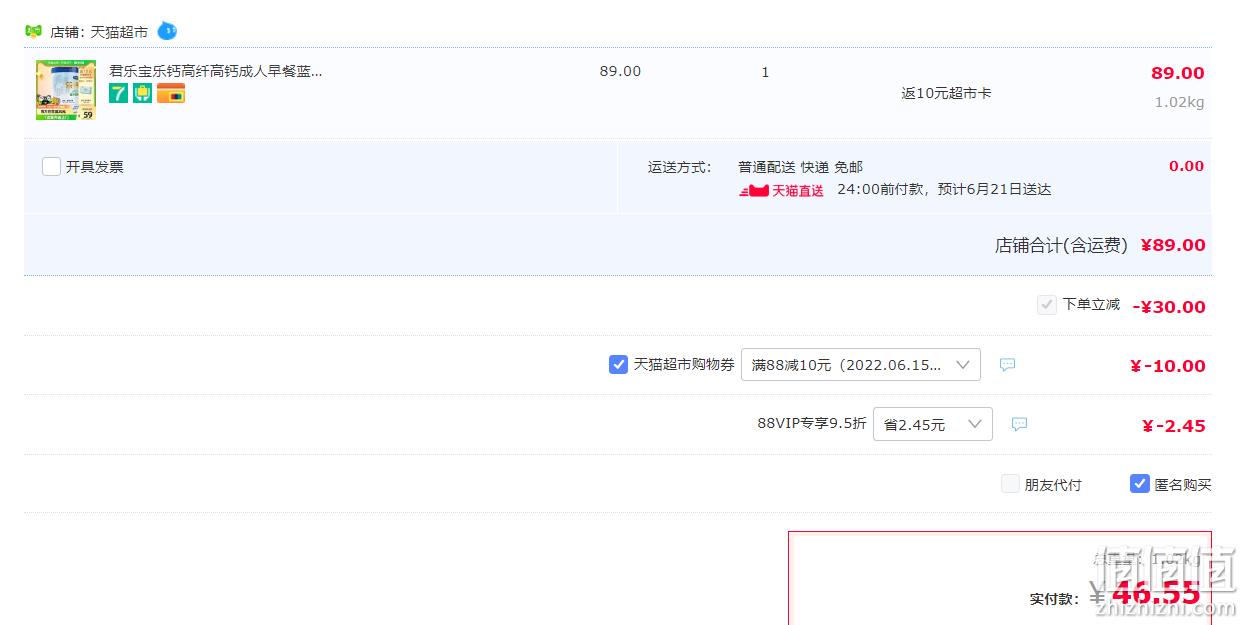Click the orange credit card payment icon
Image resolution: width=1245 pixels, height=625 pixels.
171,93
